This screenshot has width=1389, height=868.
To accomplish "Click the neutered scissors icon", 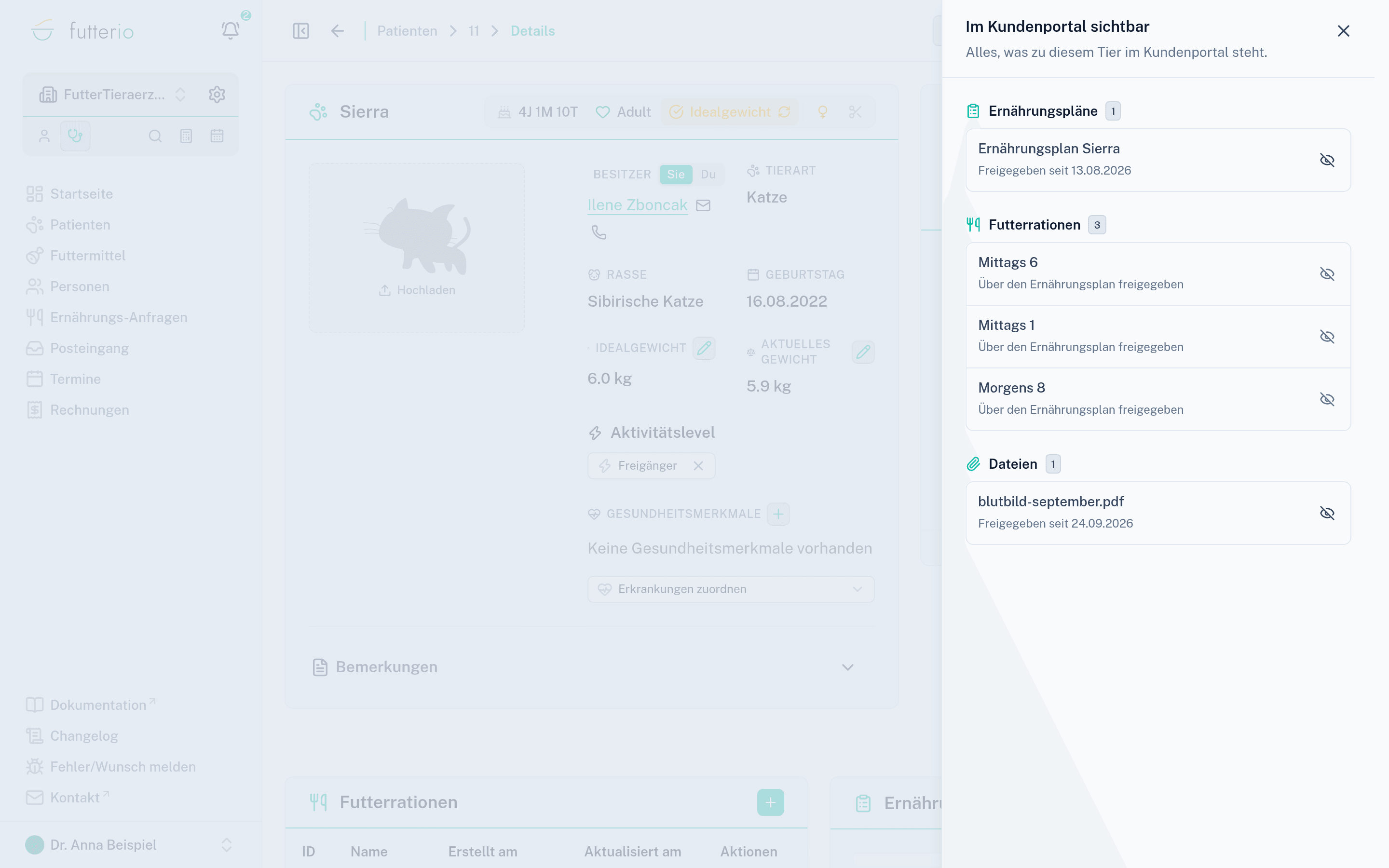I will click(855, 112).
